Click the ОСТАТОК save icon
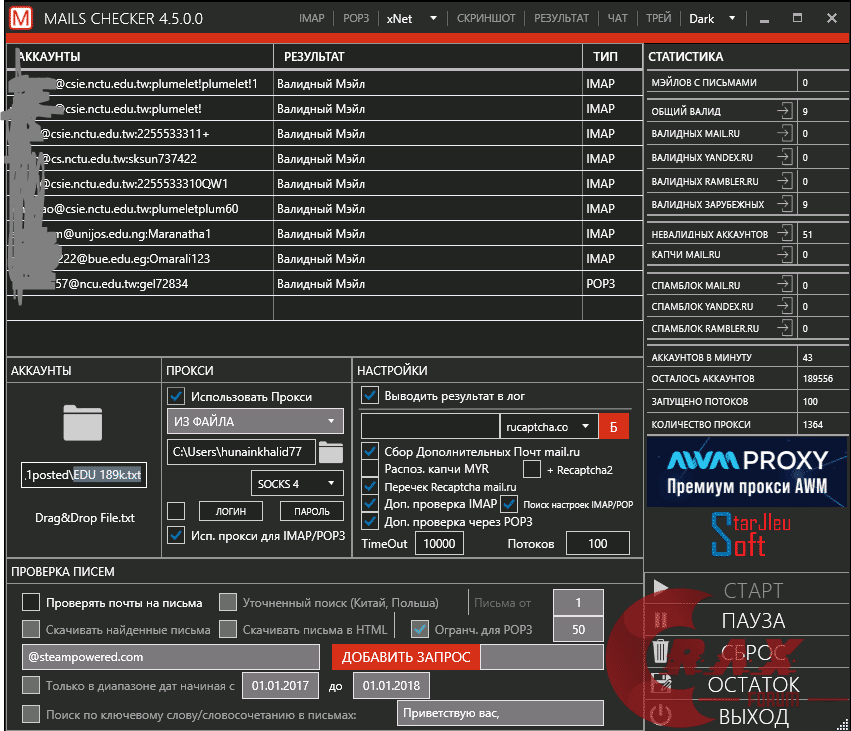The width and height of the screenshot is (851, 731). pos(660,684)
